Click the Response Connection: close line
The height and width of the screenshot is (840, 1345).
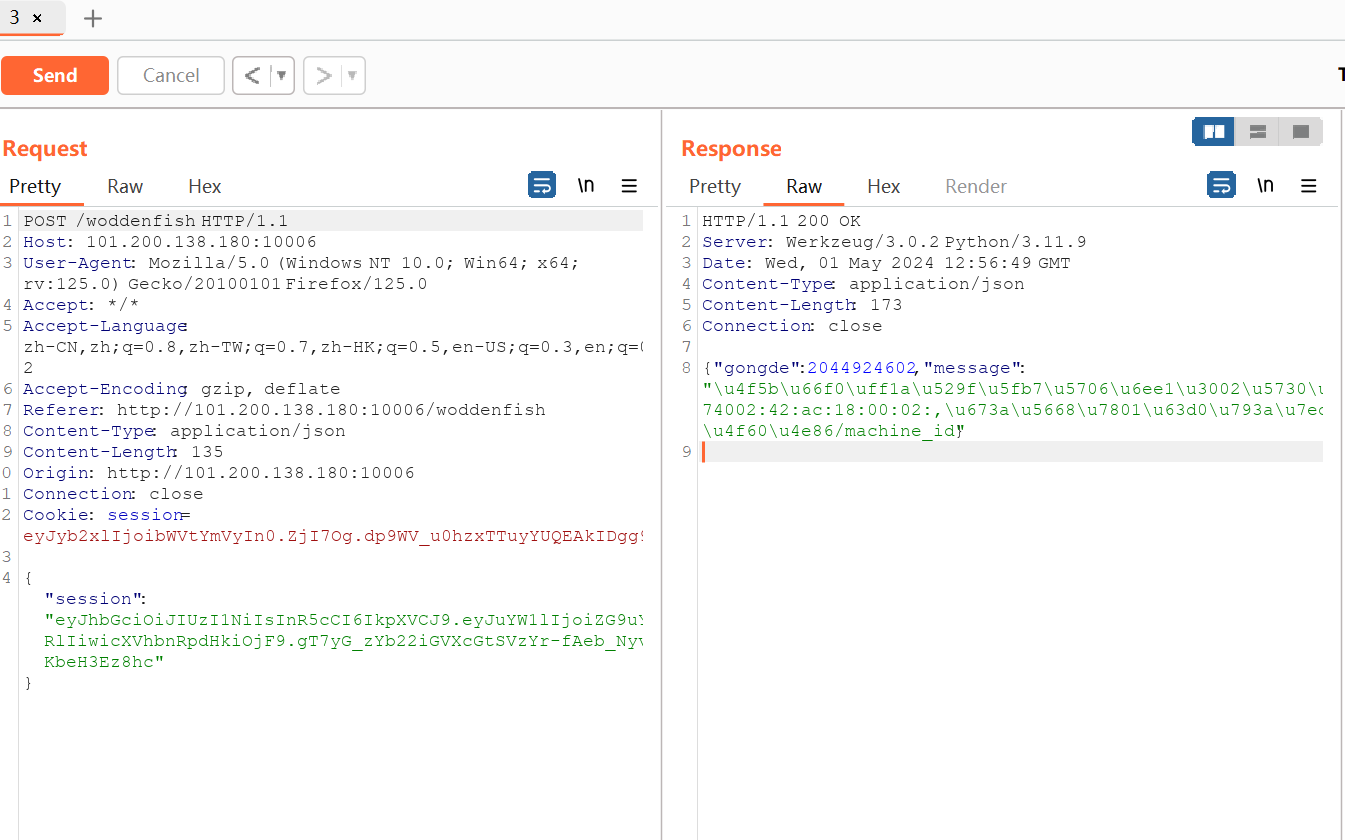[792, 326]
